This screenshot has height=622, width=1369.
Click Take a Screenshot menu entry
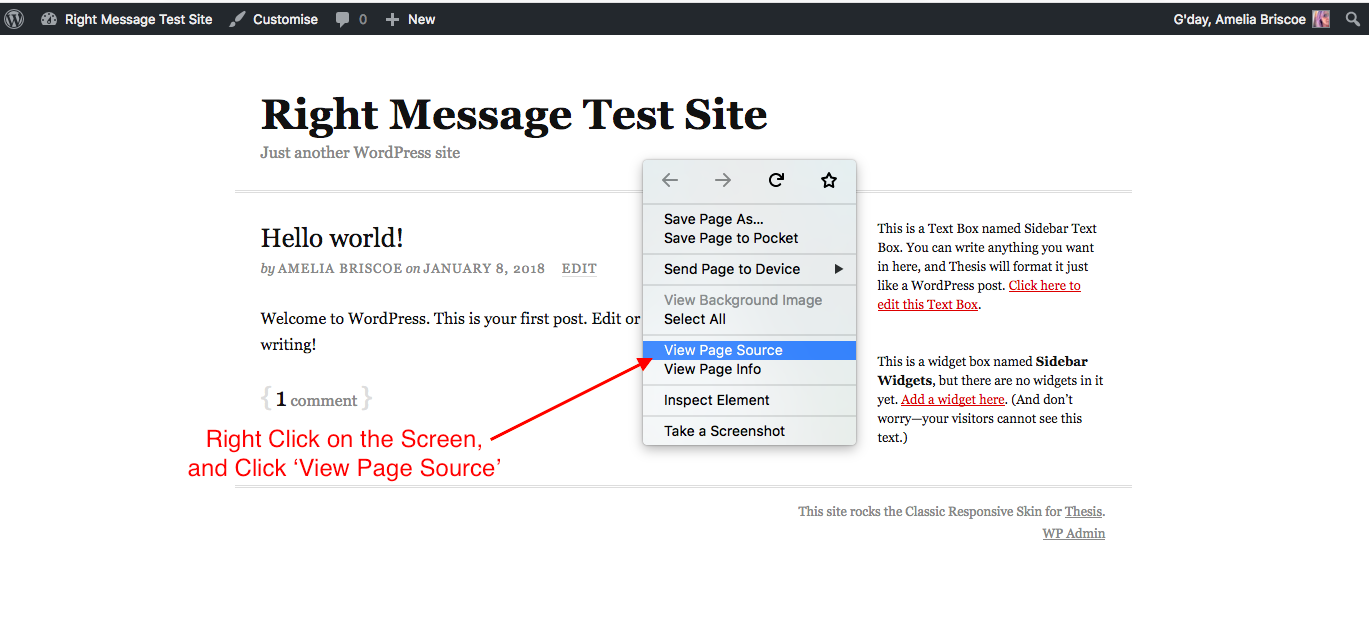tap(749, 431)
